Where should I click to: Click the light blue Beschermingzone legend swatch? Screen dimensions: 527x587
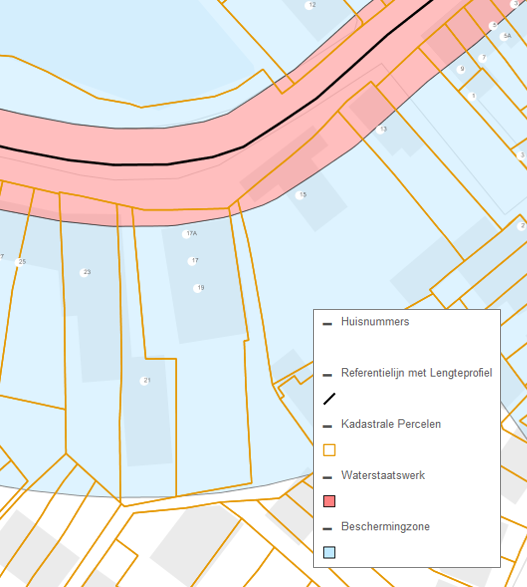[329, 552]
